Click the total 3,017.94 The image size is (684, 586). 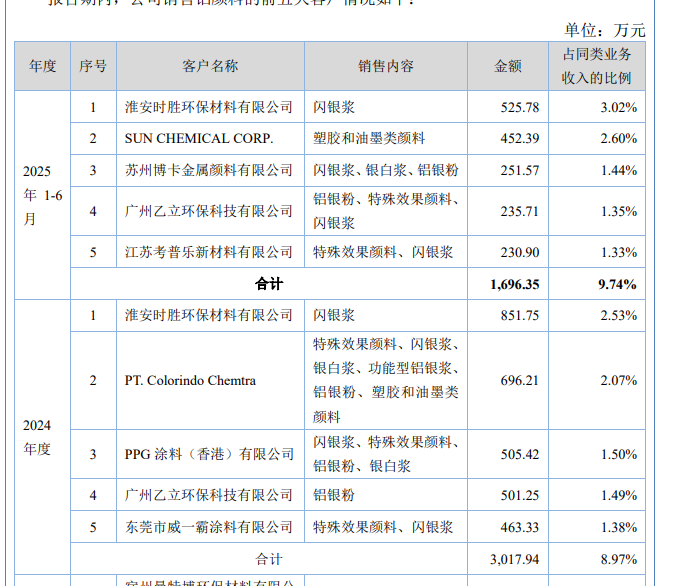point(515,559)
